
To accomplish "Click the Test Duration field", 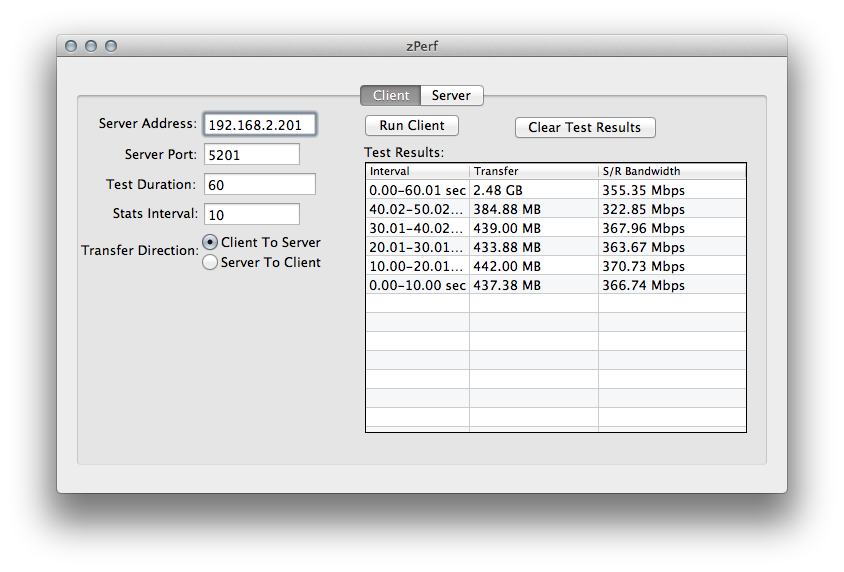I will tap(259, 185).
